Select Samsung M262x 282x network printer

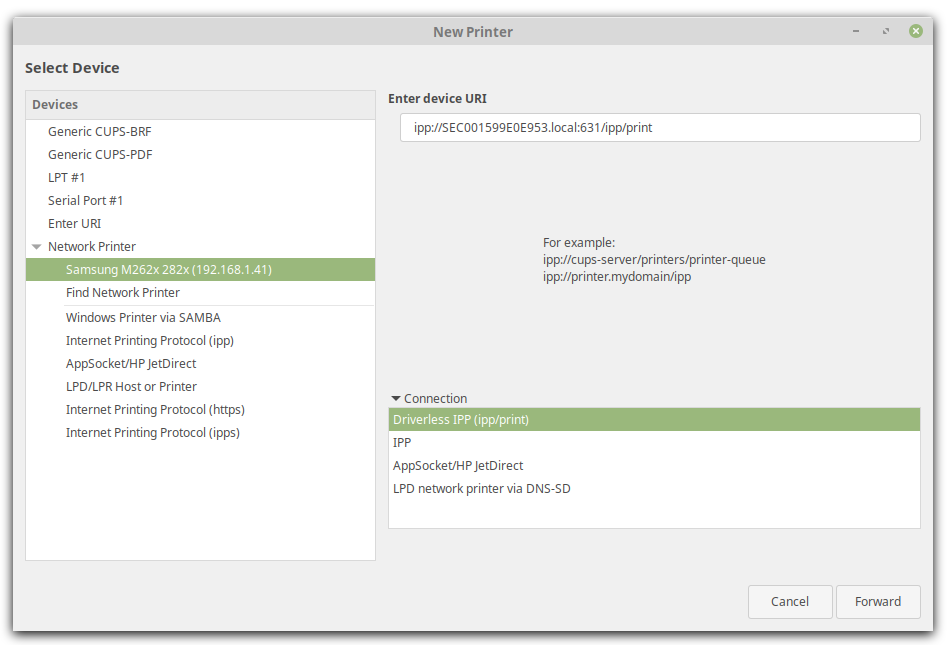tap(169, 270)
